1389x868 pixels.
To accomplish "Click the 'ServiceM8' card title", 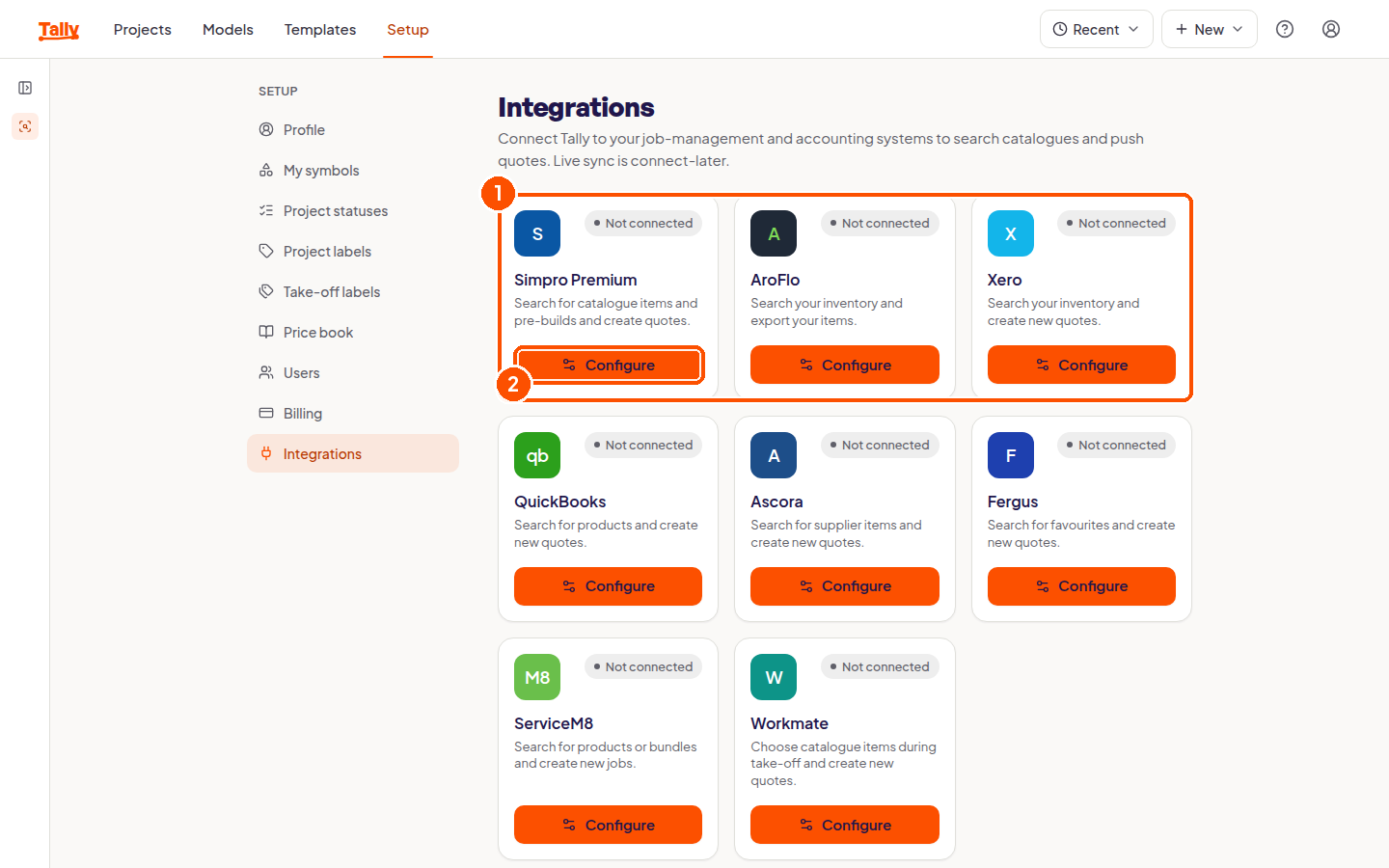I will 554,723.
